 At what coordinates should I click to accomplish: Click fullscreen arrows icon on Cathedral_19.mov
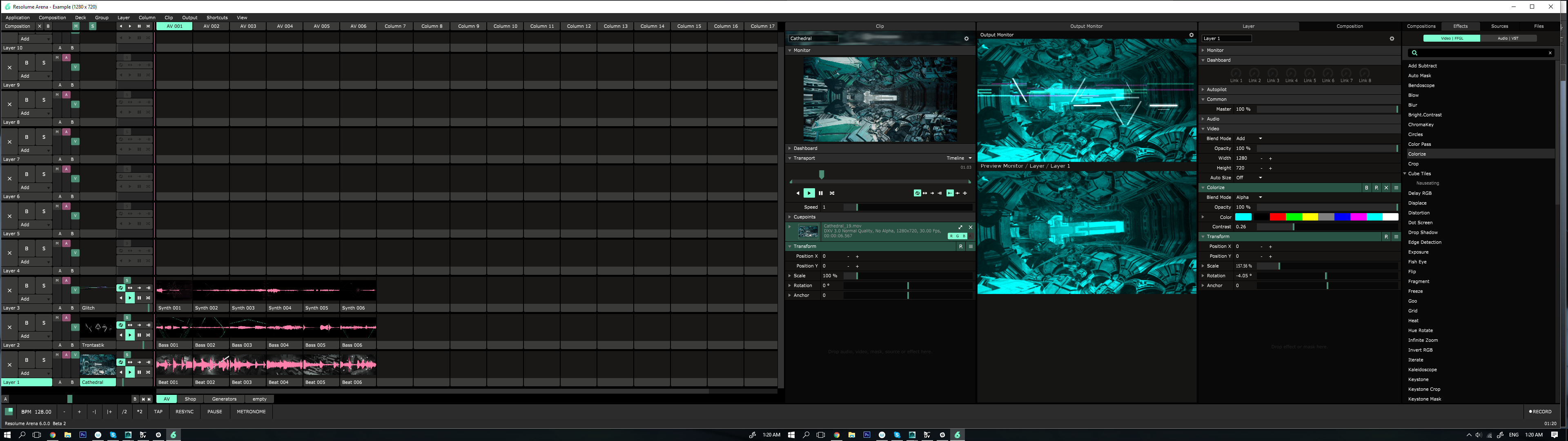960,227
